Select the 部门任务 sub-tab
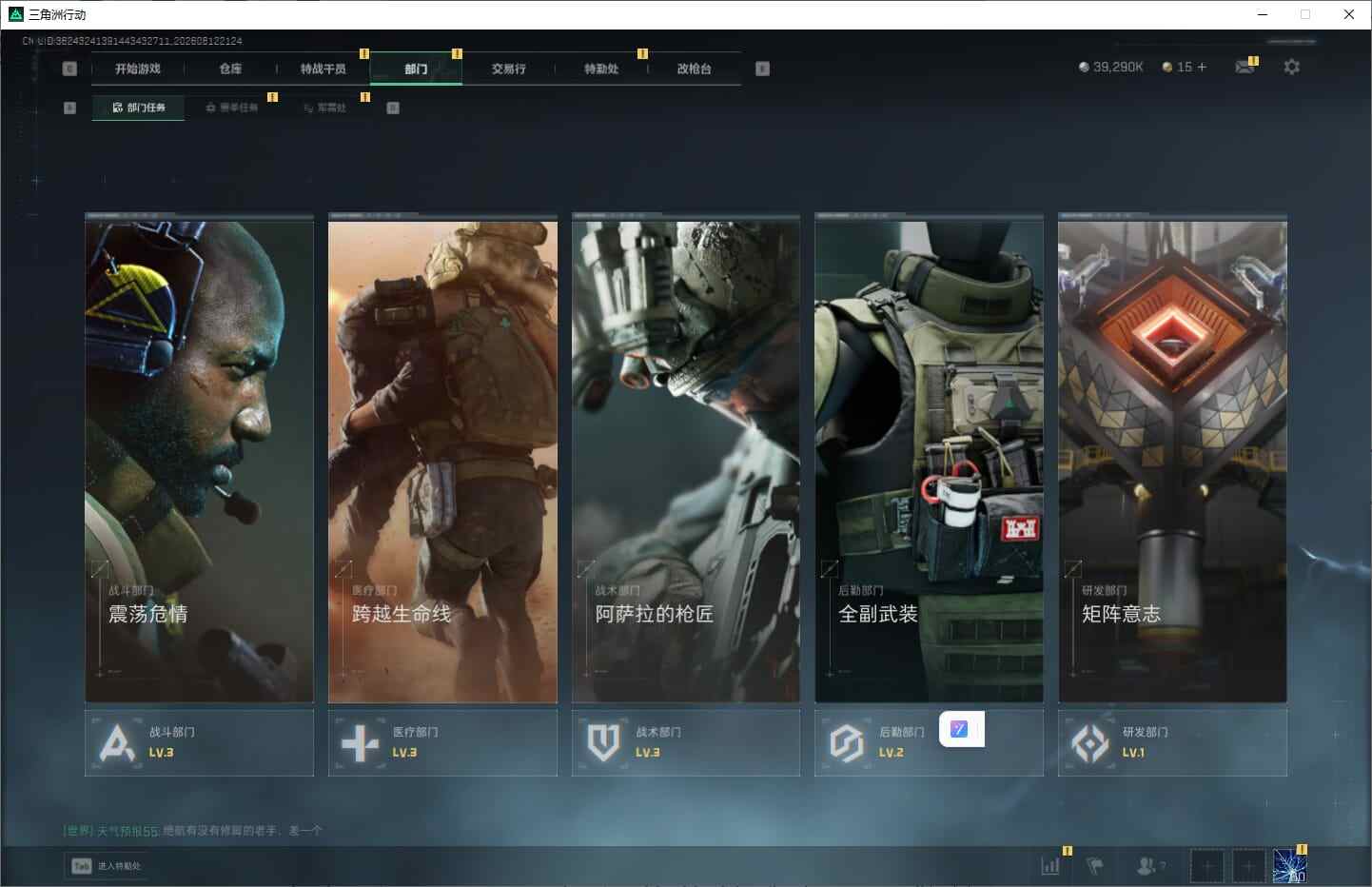 [139, 108]
